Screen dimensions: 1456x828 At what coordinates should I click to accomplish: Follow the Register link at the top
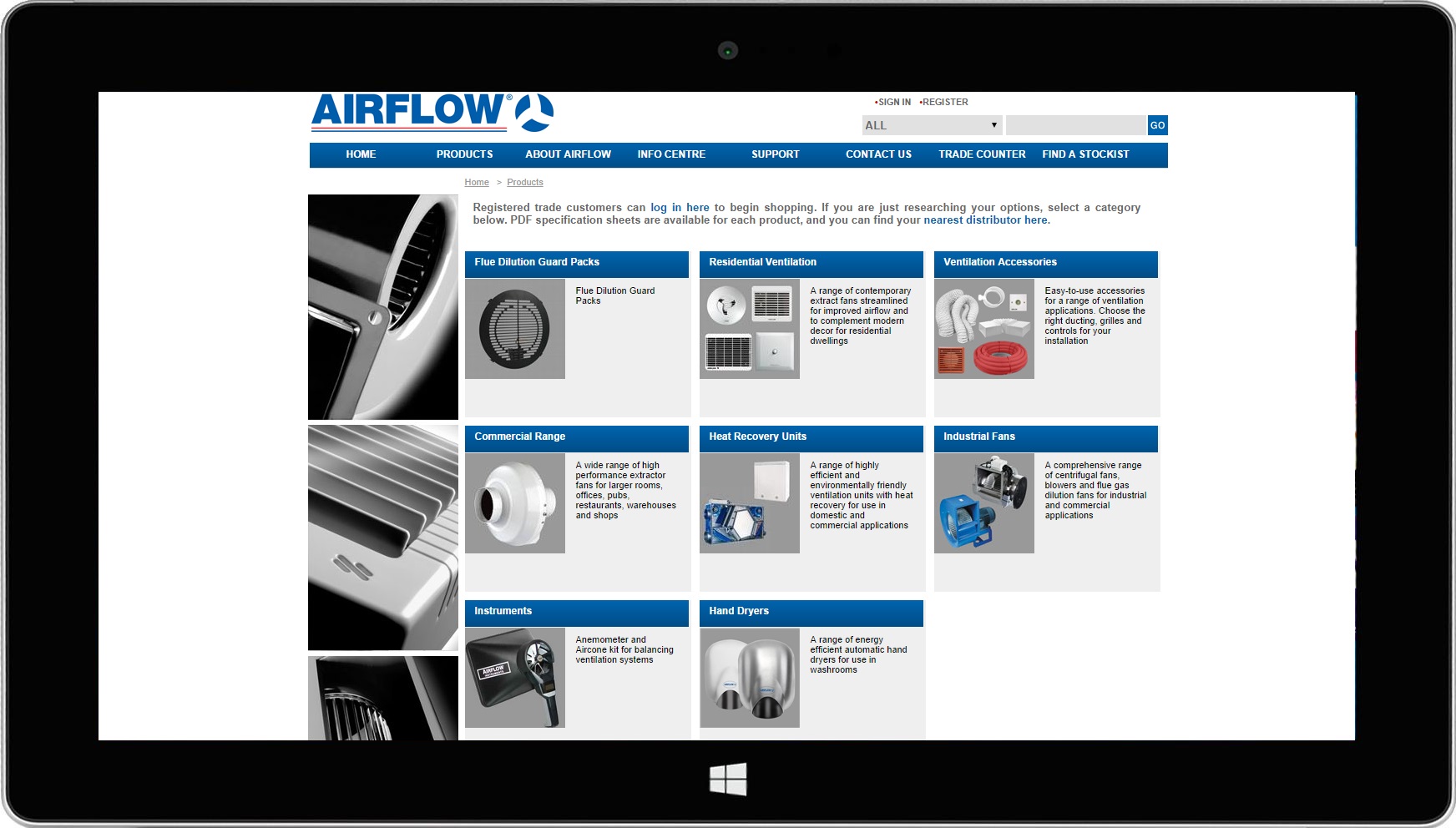coord(945,102)
